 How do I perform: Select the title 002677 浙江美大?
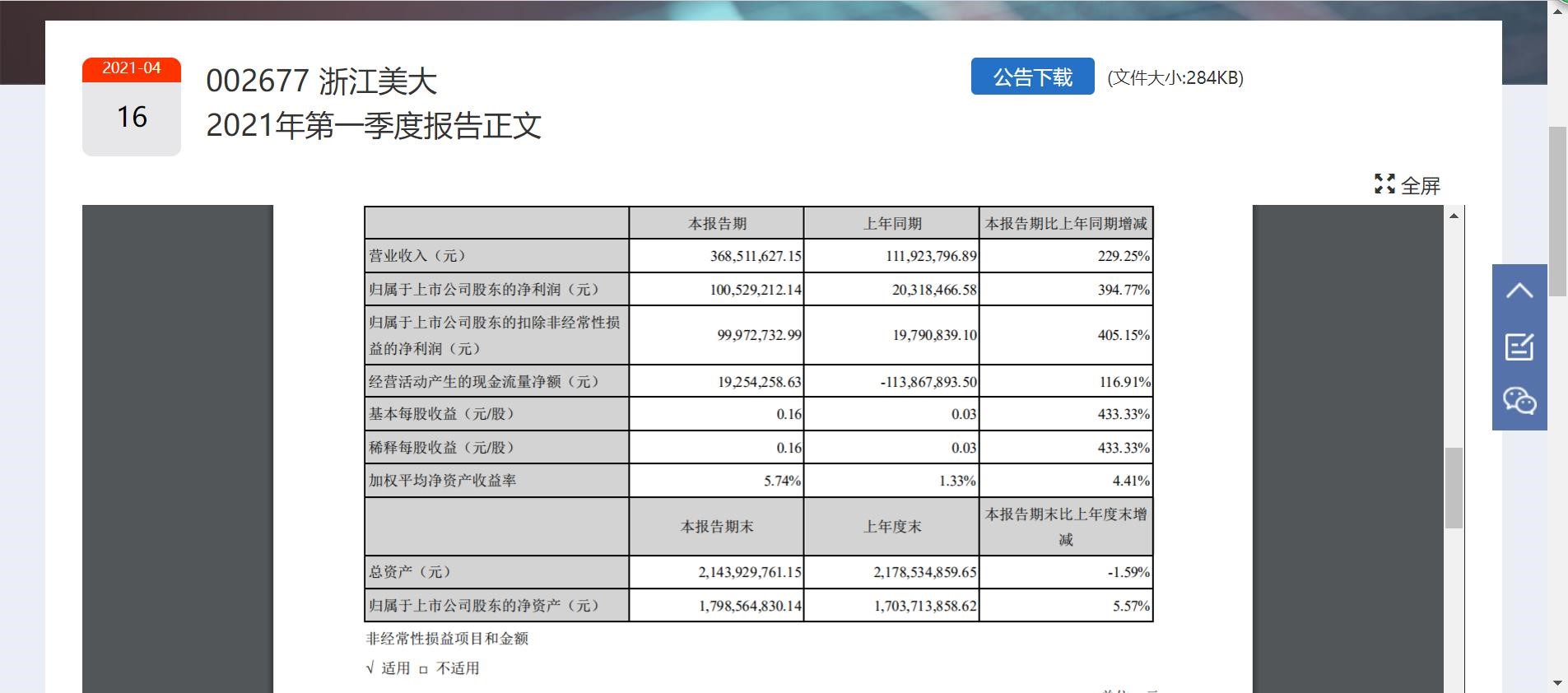pyautogui.click(x=321, y=81)
